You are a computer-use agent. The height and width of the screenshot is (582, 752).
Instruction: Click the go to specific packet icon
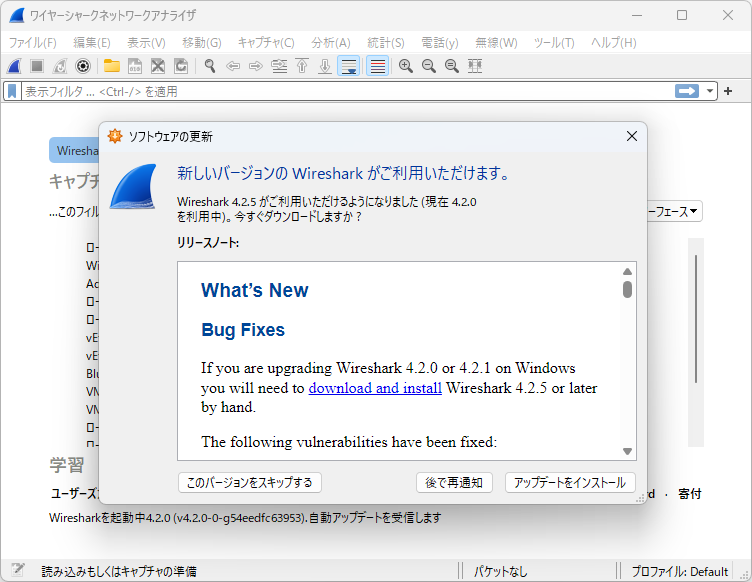[279, 66]
